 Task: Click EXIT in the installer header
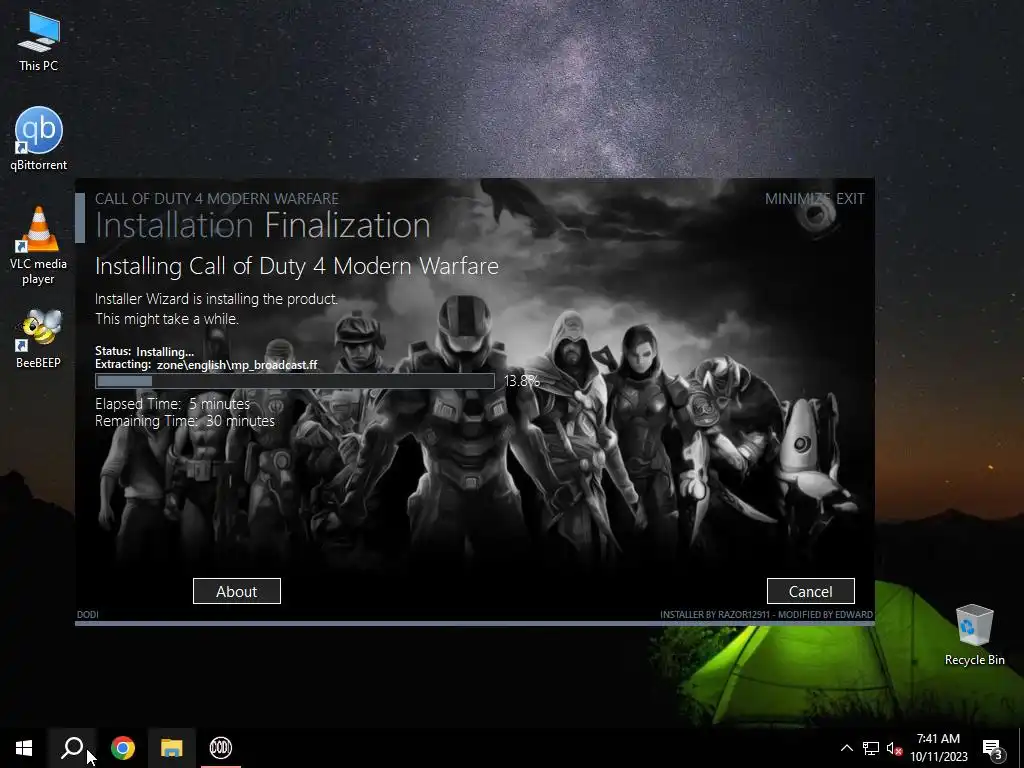coord(850,199)
